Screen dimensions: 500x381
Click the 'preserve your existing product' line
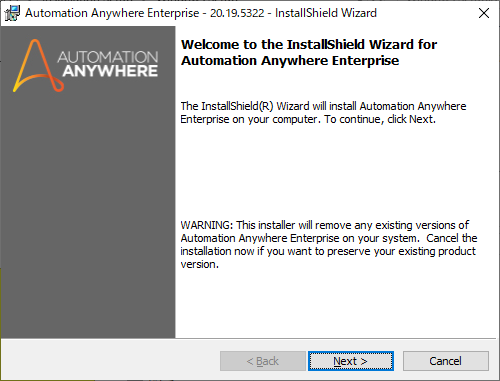click(x=401, y=251)
